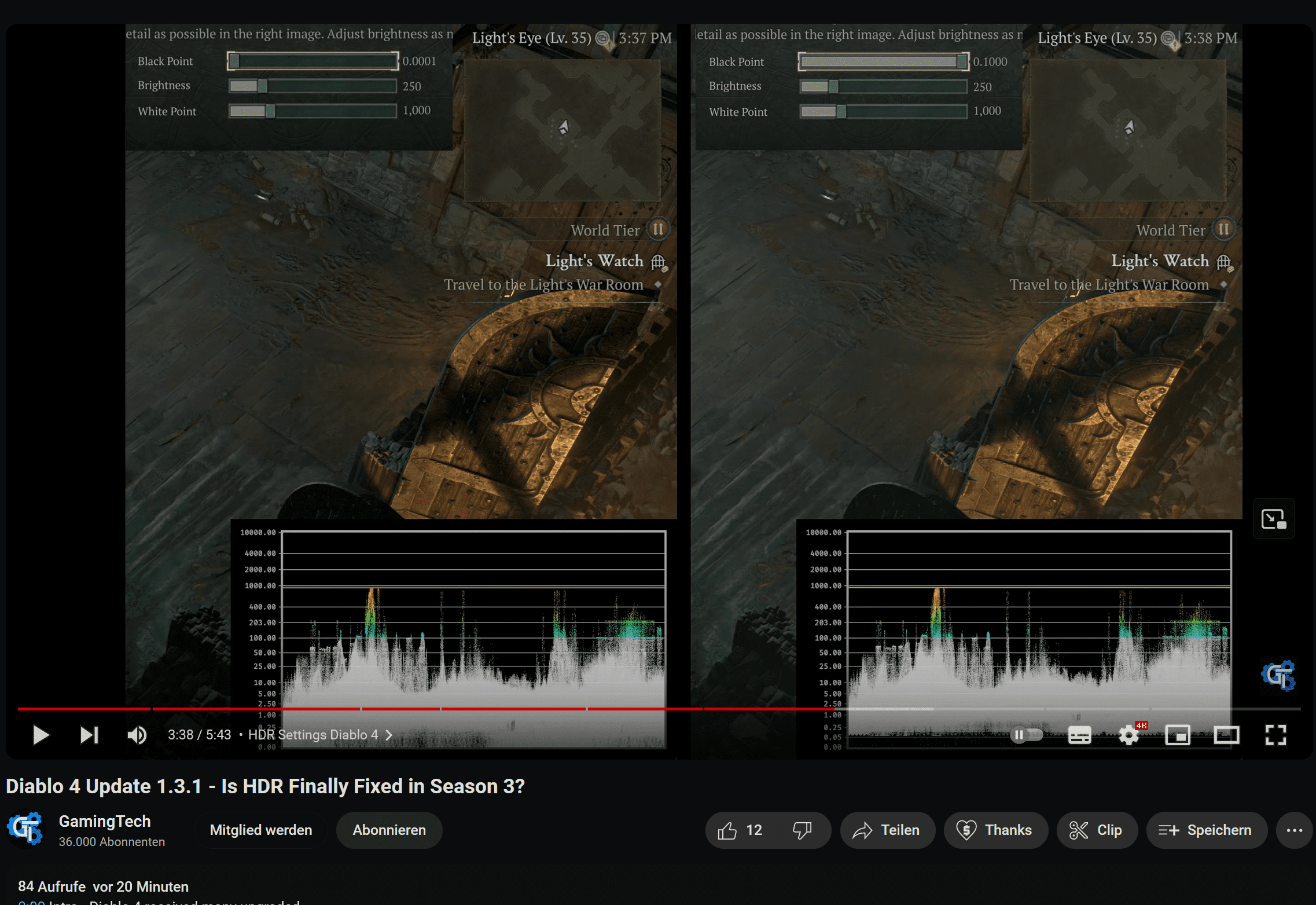Open the GamingTech channel avatar
Screen dimensions: 1316x905
pos(25,829)
